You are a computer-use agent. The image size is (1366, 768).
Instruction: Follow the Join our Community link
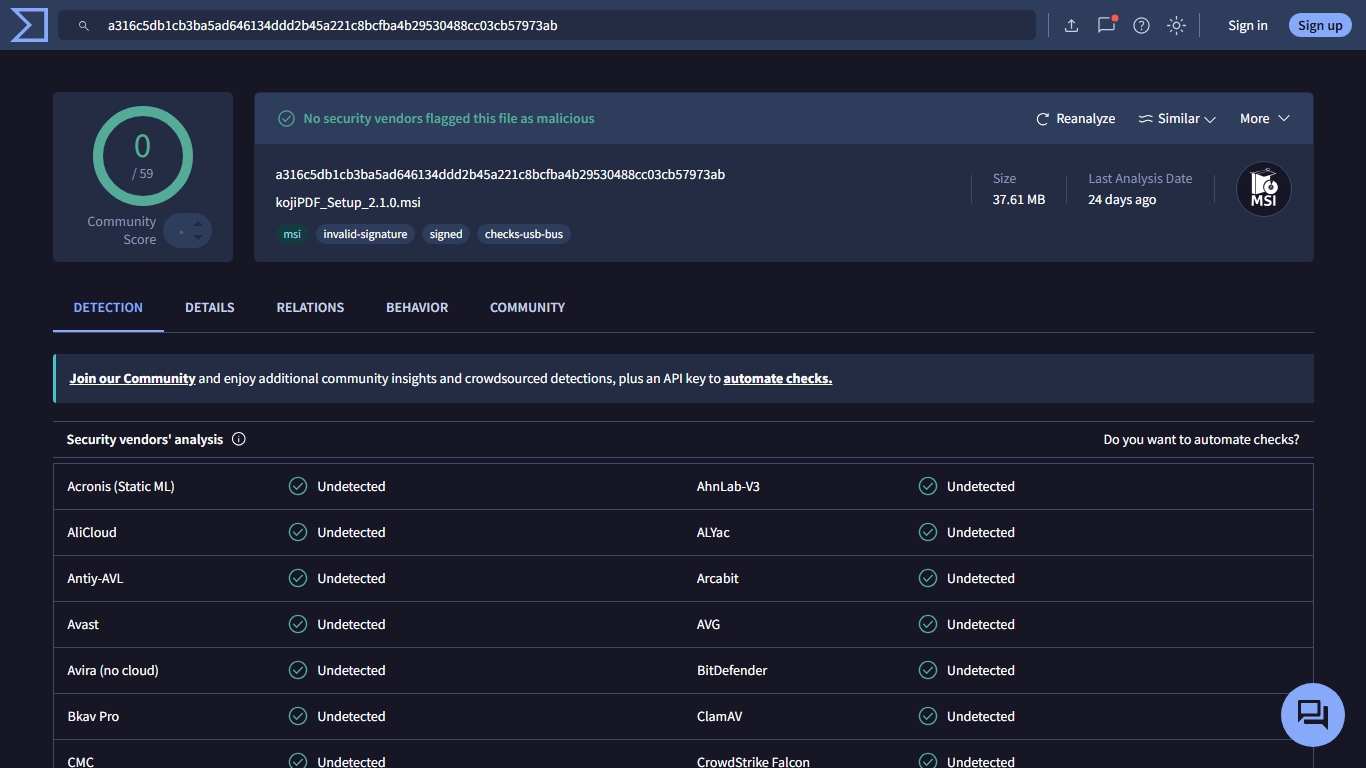coord(132,379)
